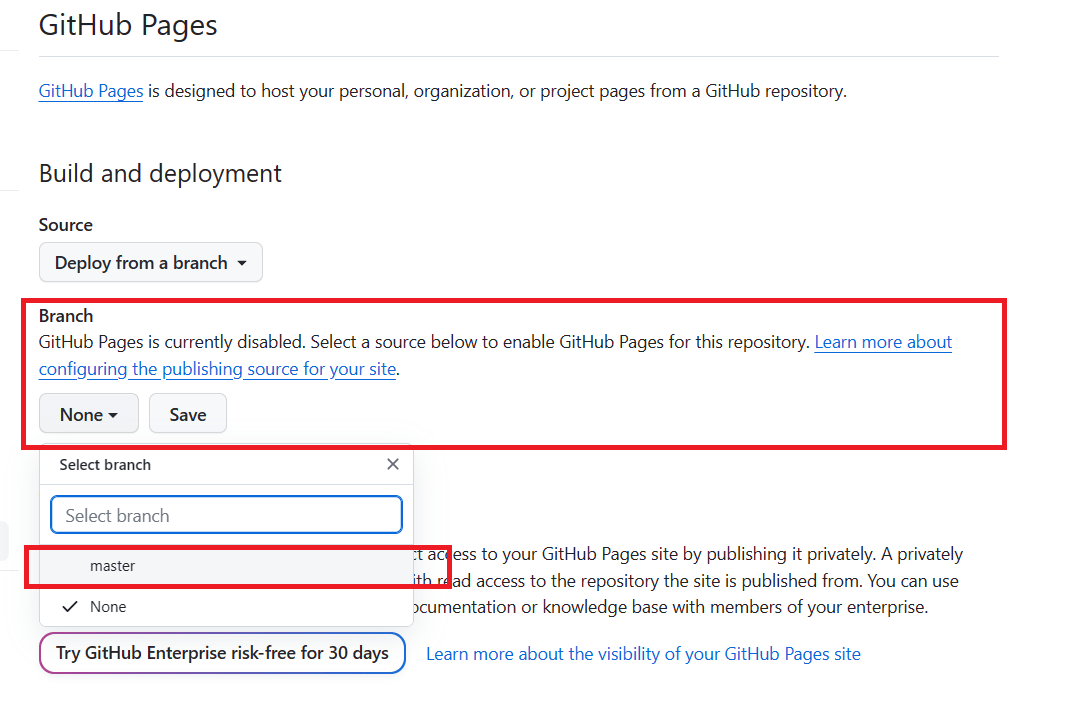This screenshot has width=1079, height=708.
Task: Focus the Select branch filter field
Action: 226,515
